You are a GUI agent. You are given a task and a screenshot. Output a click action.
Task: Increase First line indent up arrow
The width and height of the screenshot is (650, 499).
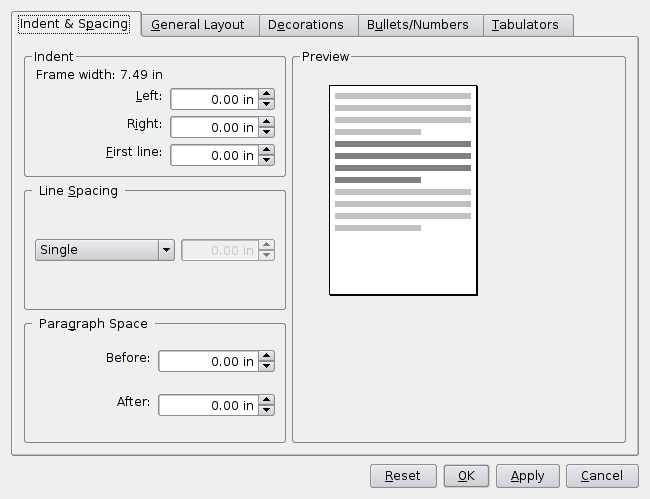(x=266, y=150)
